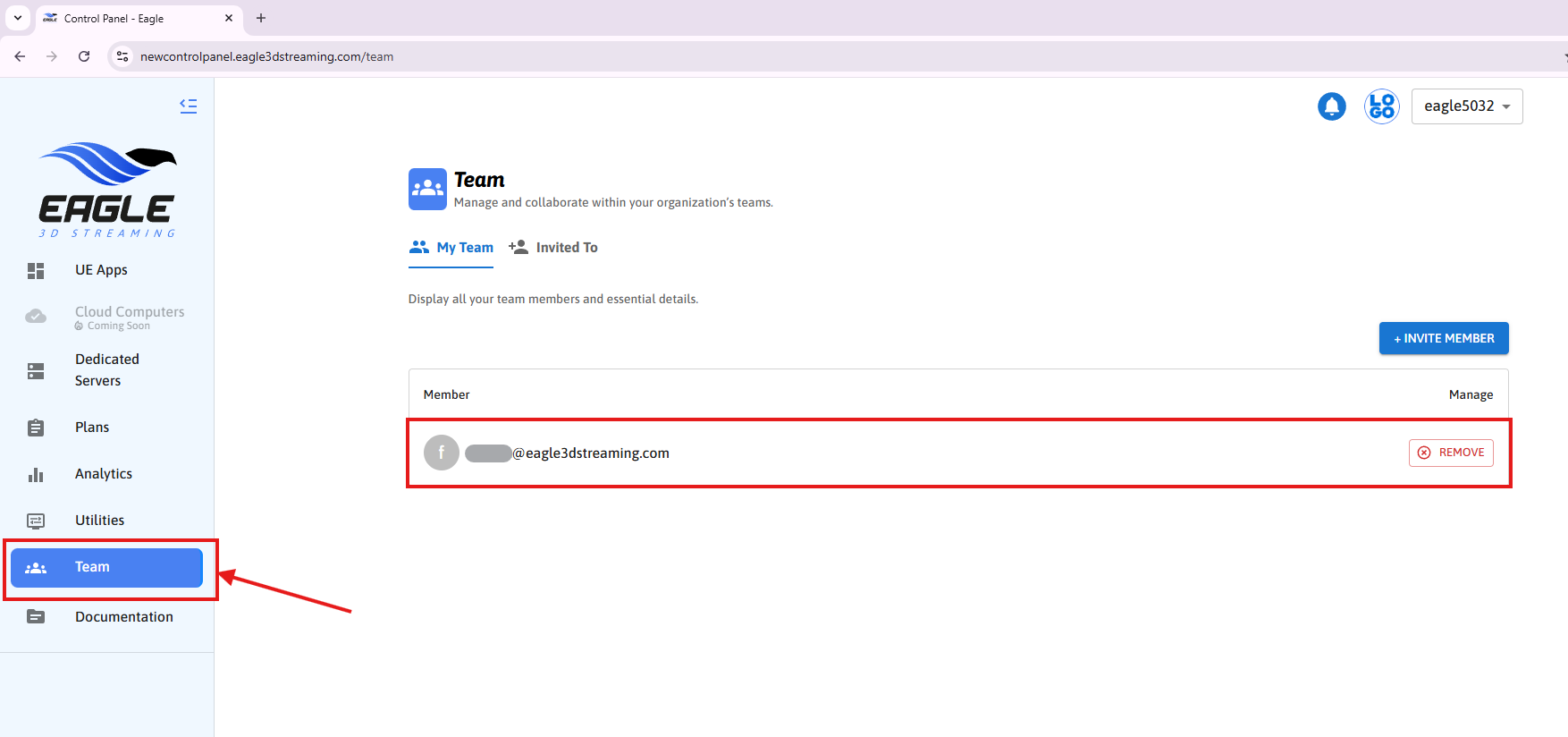The height and width of the screenshot is (737, 1568).
Task: Click the Dedicated Servers icon
Action: [x=36, y=370]
